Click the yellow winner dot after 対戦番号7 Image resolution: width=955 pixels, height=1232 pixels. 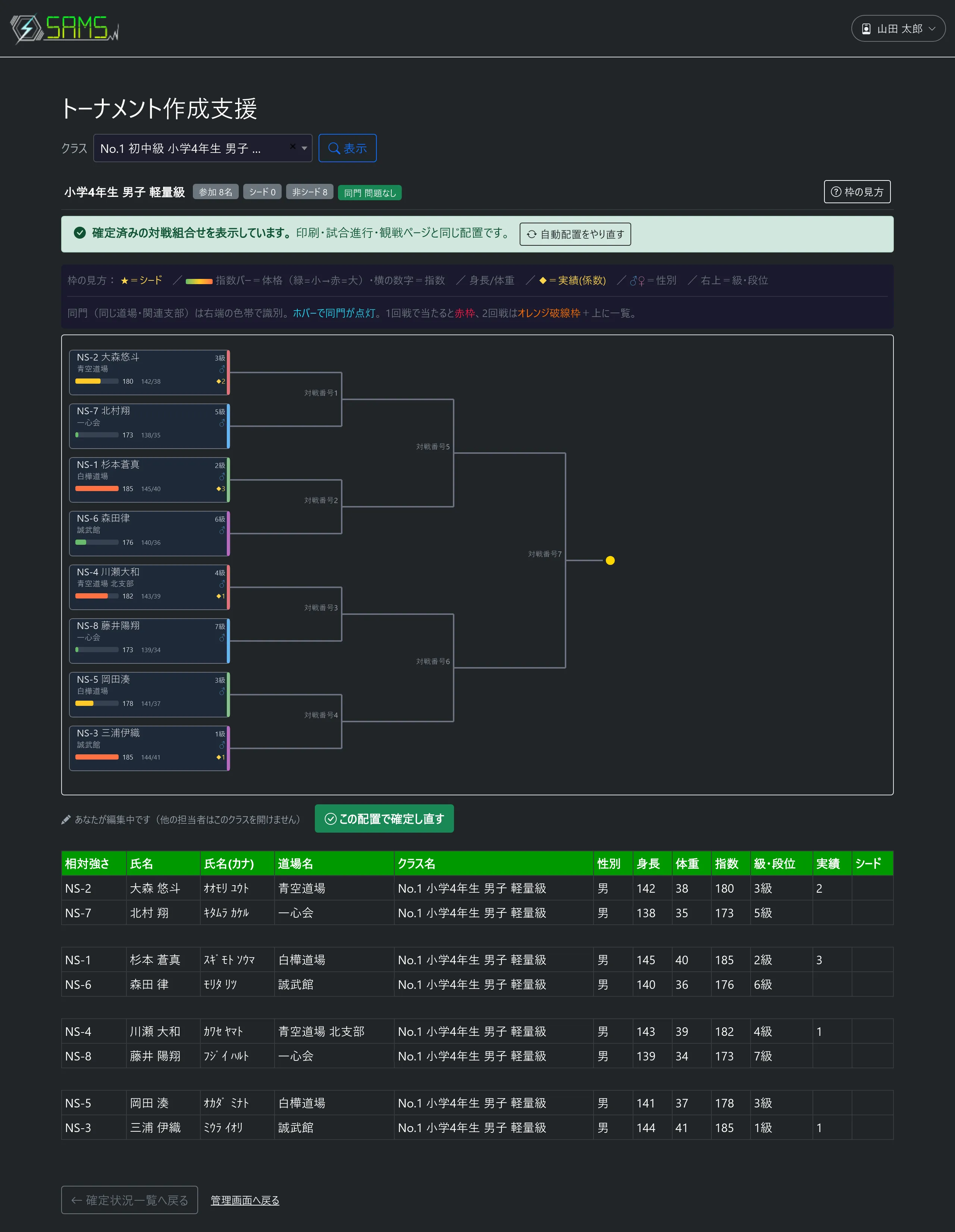coord(610,560)
